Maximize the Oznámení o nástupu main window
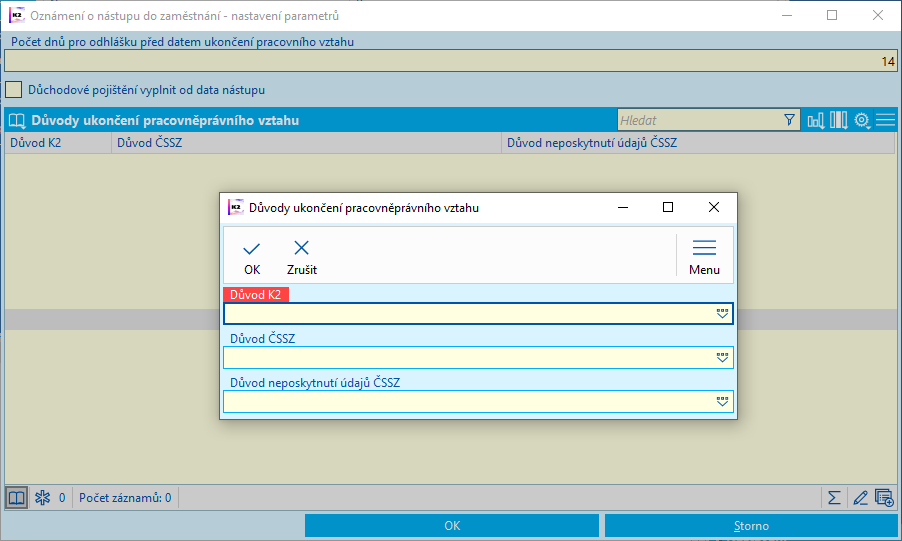The height and width of the screenshot is (541, 902). [x=832, y=16]
